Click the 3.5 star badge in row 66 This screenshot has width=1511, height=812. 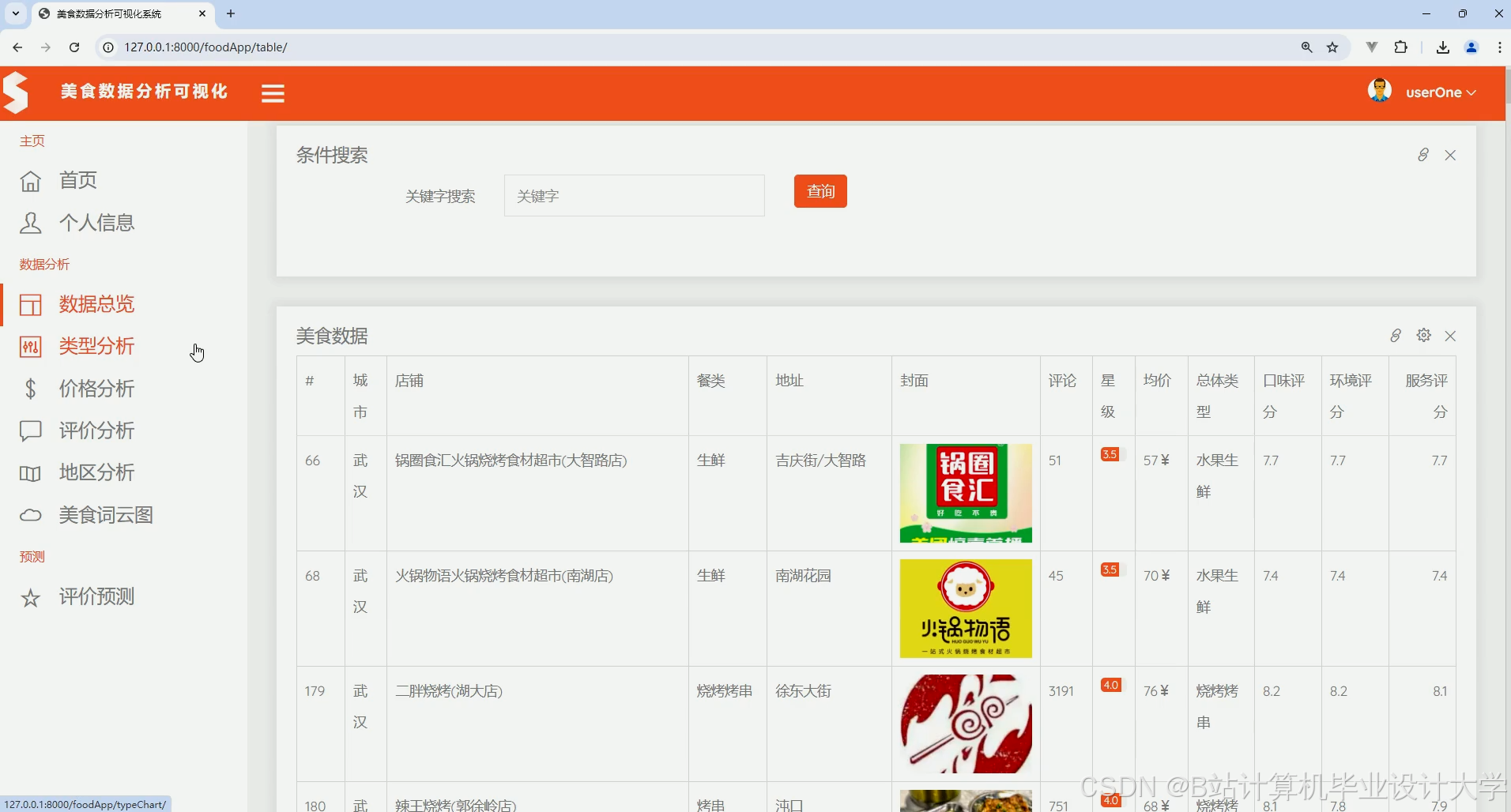(1110, 454)
